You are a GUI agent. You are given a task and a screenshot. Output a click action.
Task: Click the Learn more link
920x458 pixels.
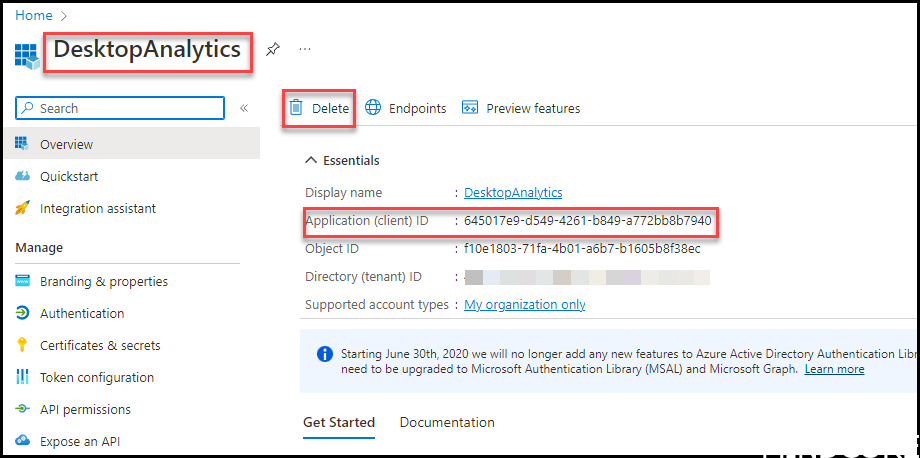(834, 369)
